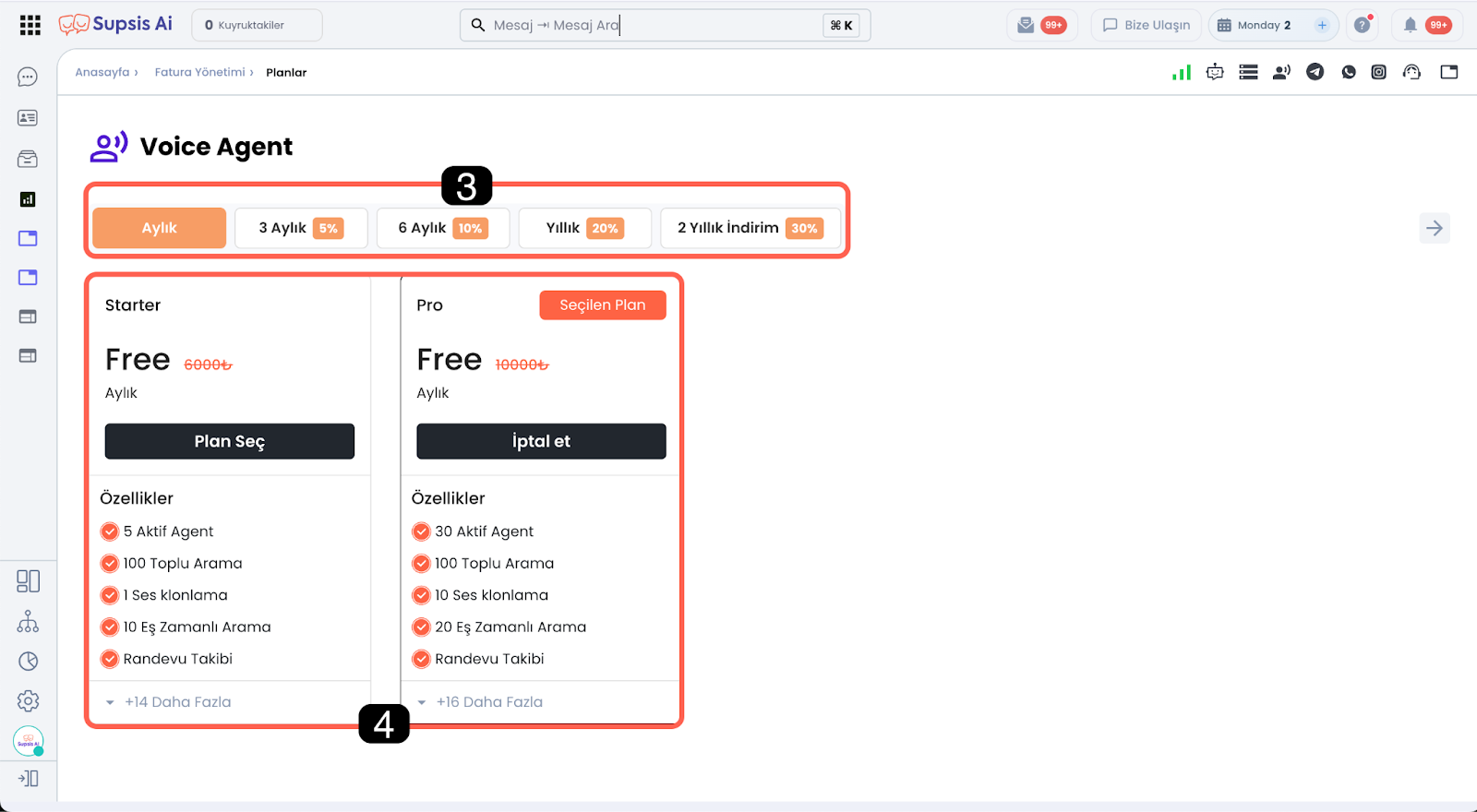Viewport: 1477px width, 812px height.
Task: Open chat messages icon in sidebar
Action: [28, 78]
